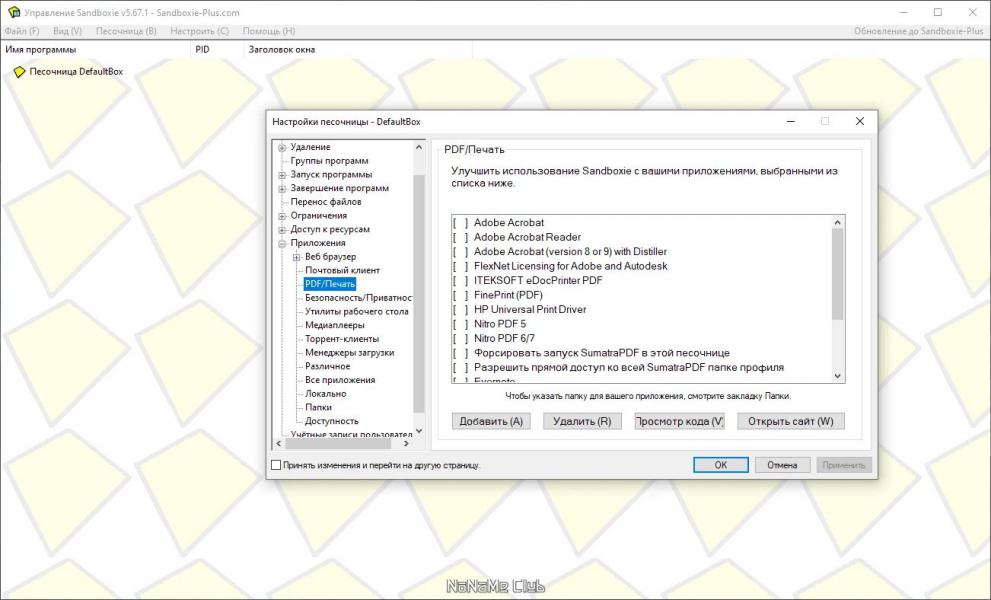
Task: Select Почтовый клиент in the tree
Action: coord(343,271)
